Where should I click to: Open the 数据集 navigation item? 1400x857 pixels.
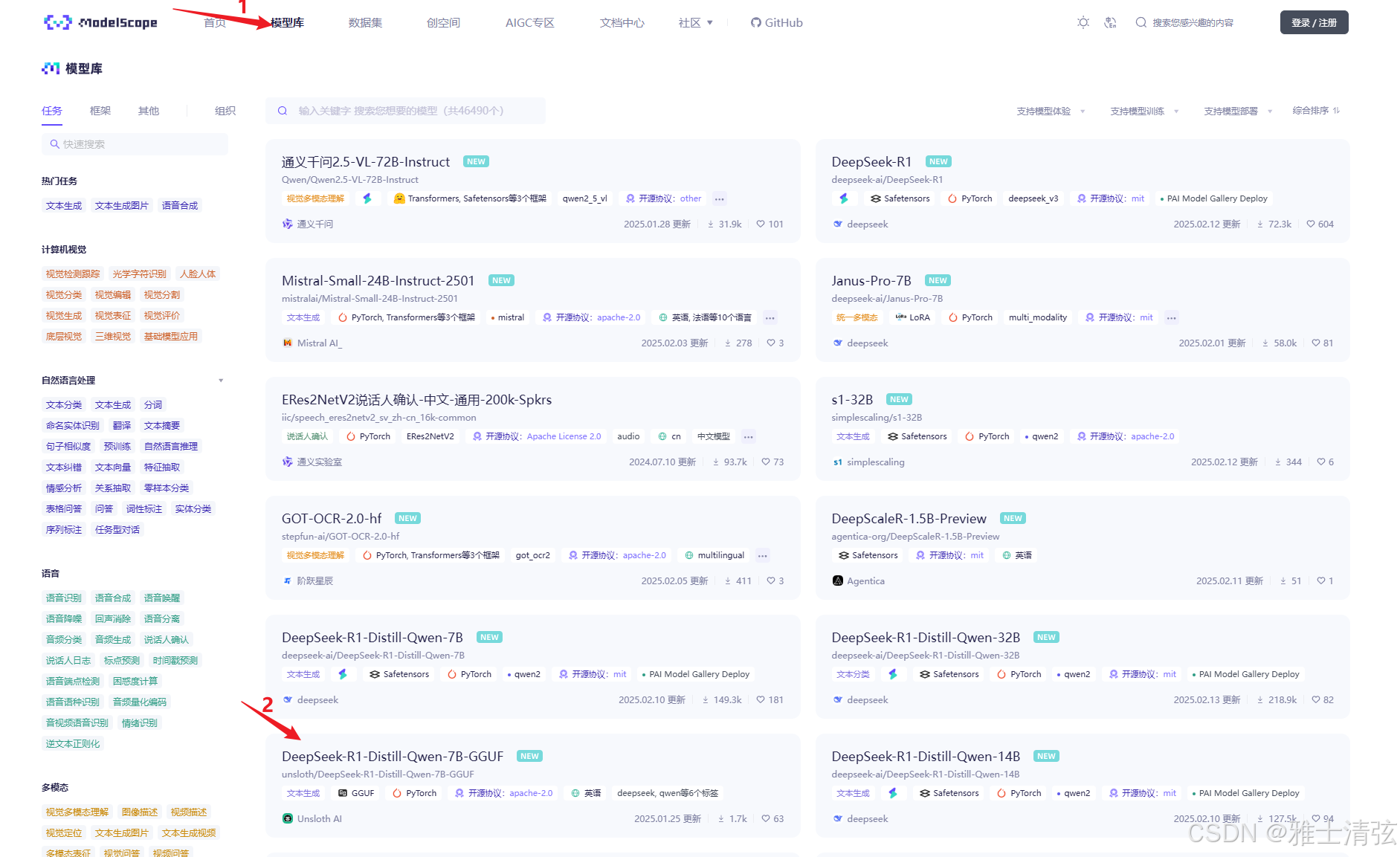point(365,22)
